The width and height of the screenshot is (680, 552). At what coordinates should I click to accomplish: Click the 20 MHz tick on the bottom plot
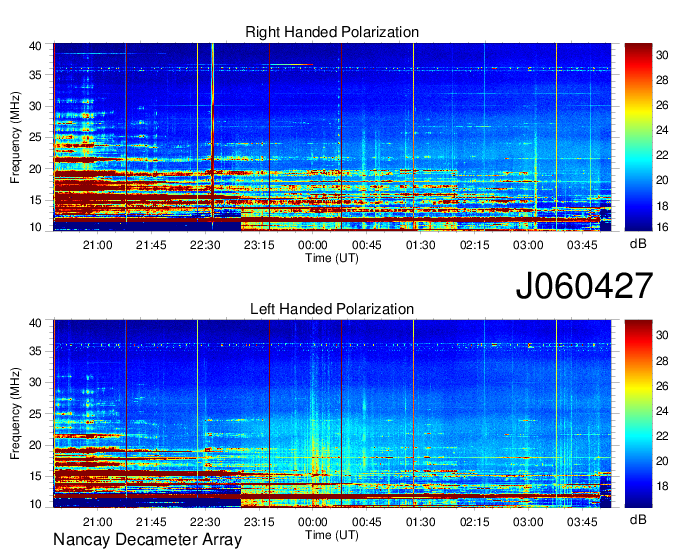36,445
